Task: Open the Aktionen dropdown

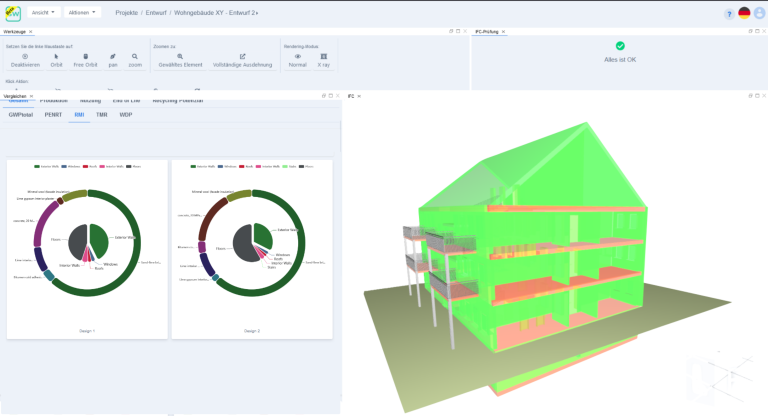Action: tap(82, 13)
